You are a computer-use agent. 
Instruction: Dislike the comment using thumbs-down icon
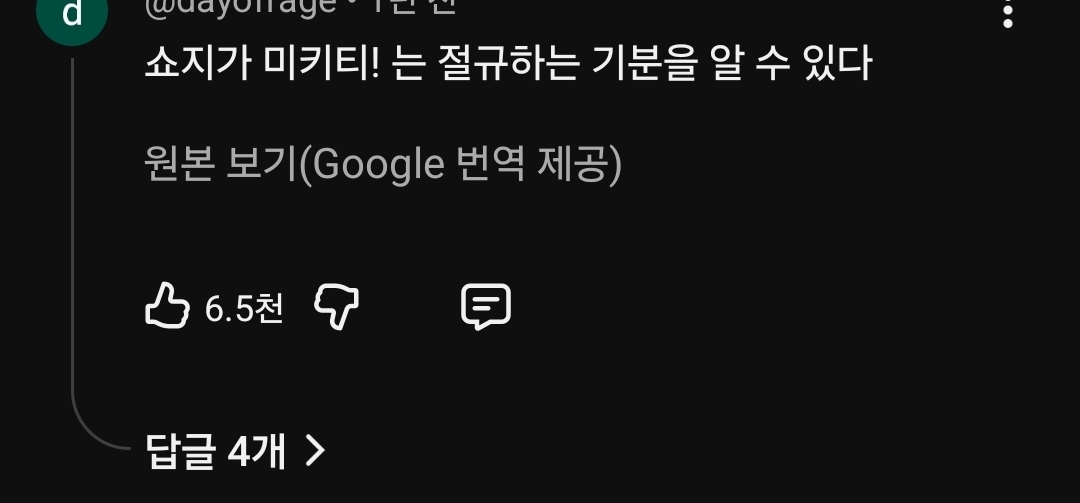337,307
